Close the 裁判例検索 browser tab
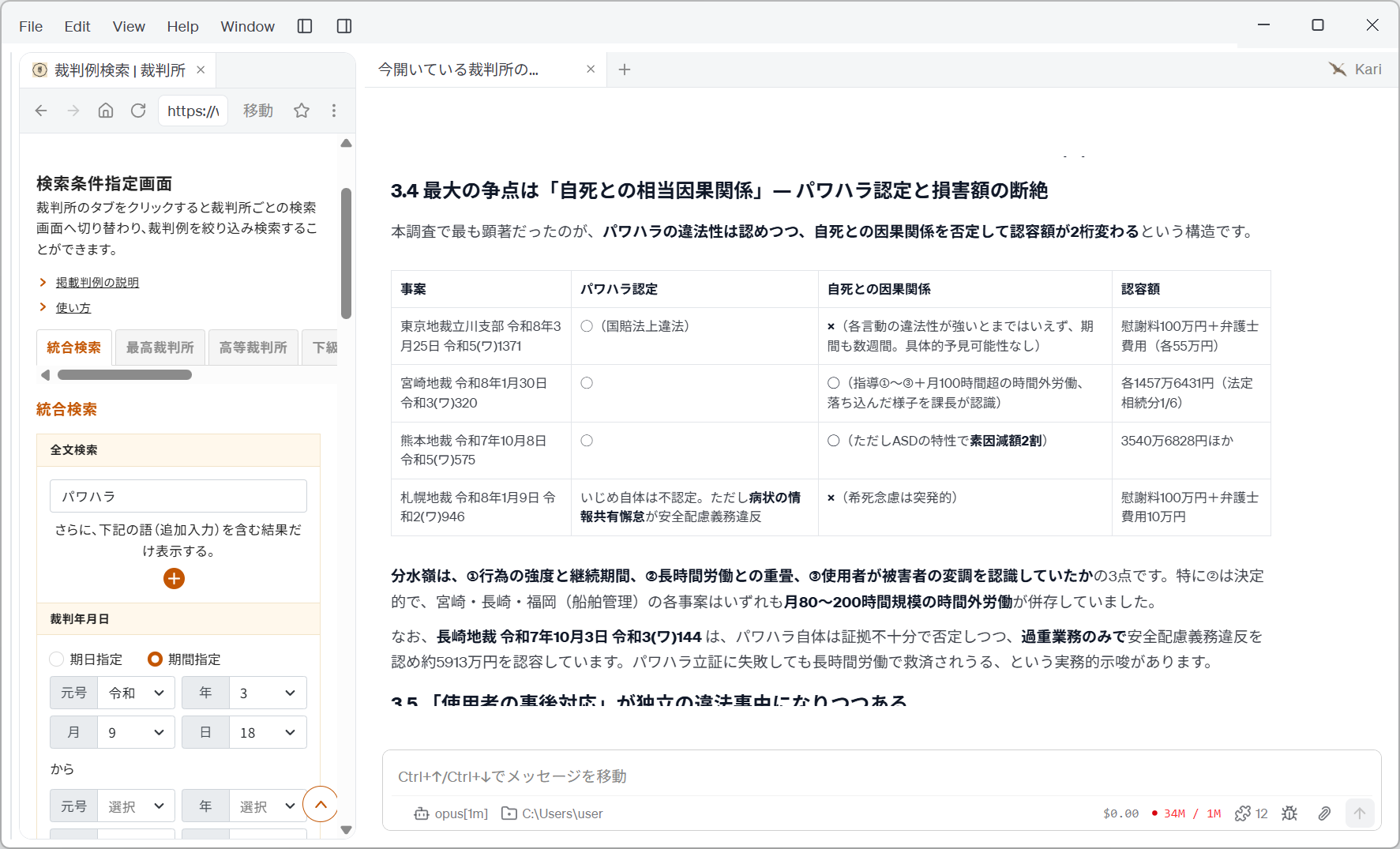Screen dimensions: 1400x849 201,69
